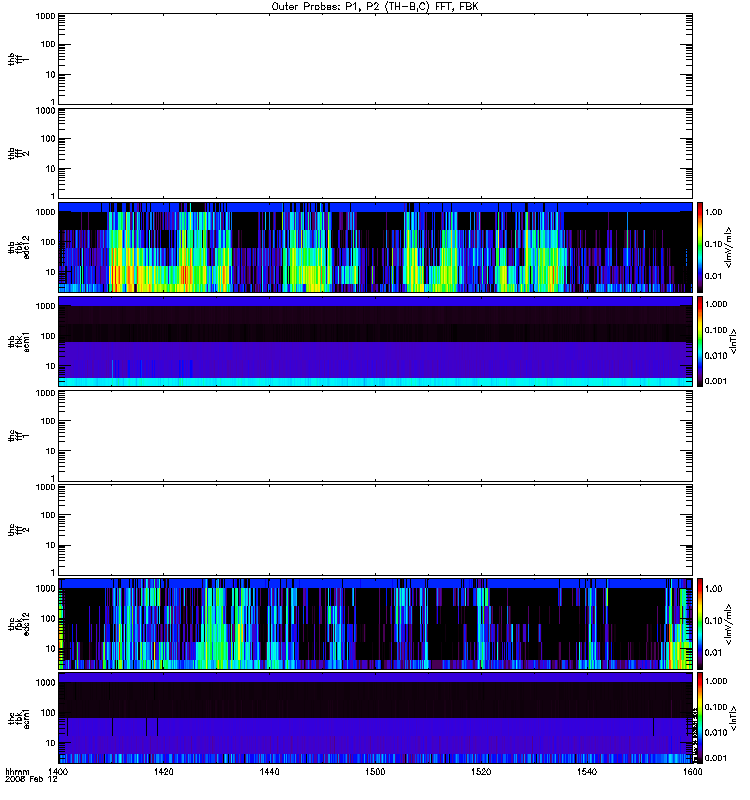Click the 0.01 tick on thb edc12 color bar
Screen dimensions: 750x800
714,276
